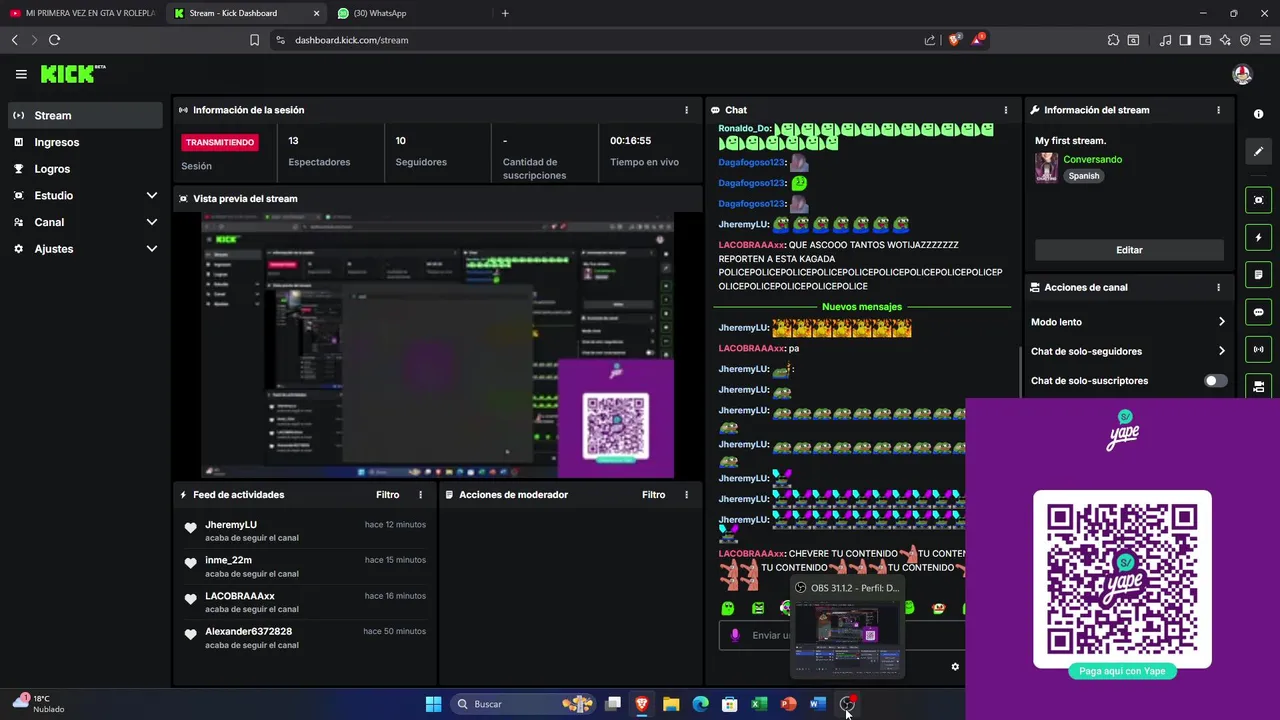
Task: Click Filtro in Feed de actividades
Action: (x=387, y=495)
